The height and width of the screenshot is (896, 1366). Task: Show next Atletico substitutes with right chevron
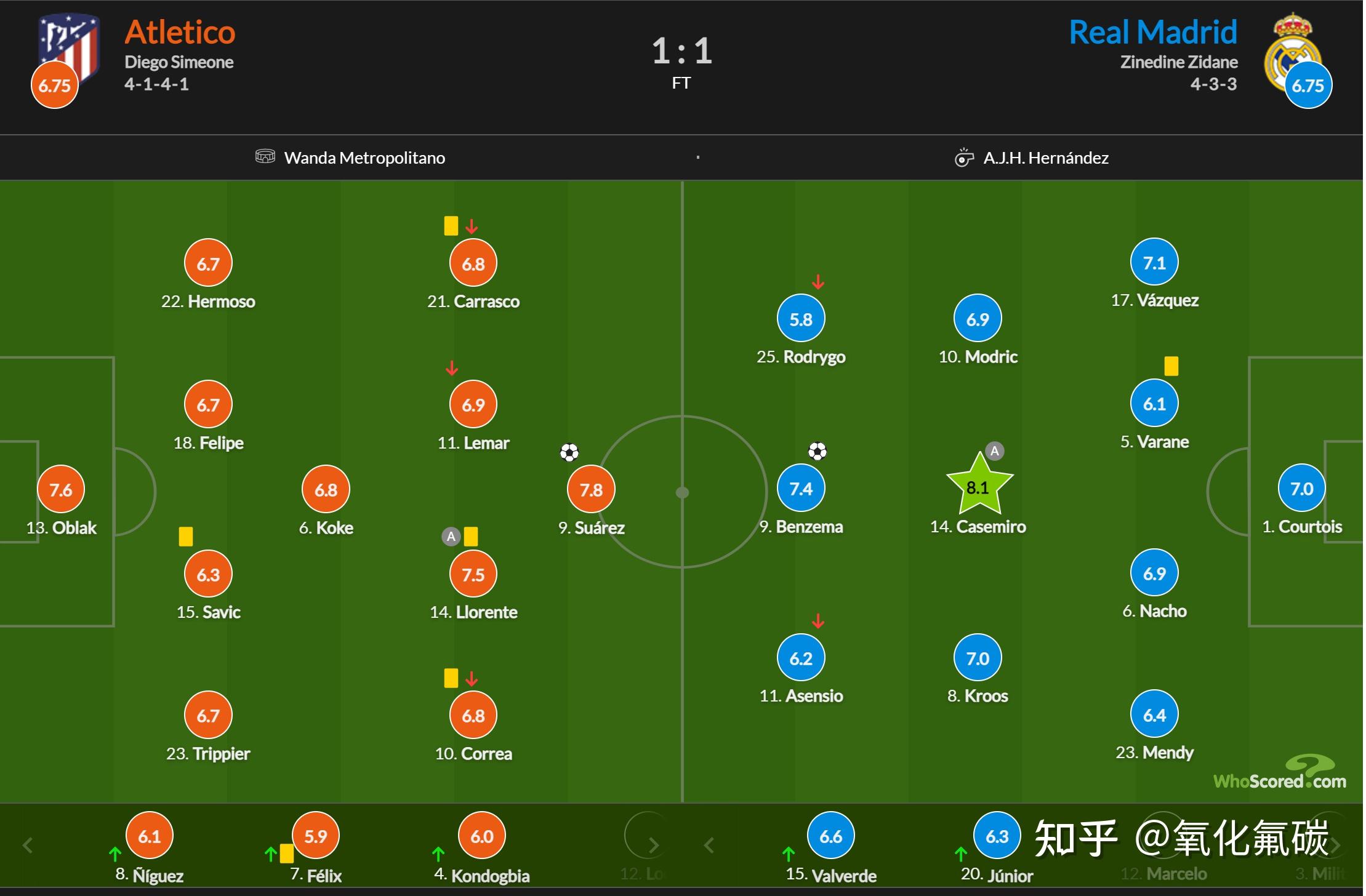coord(654,846)
